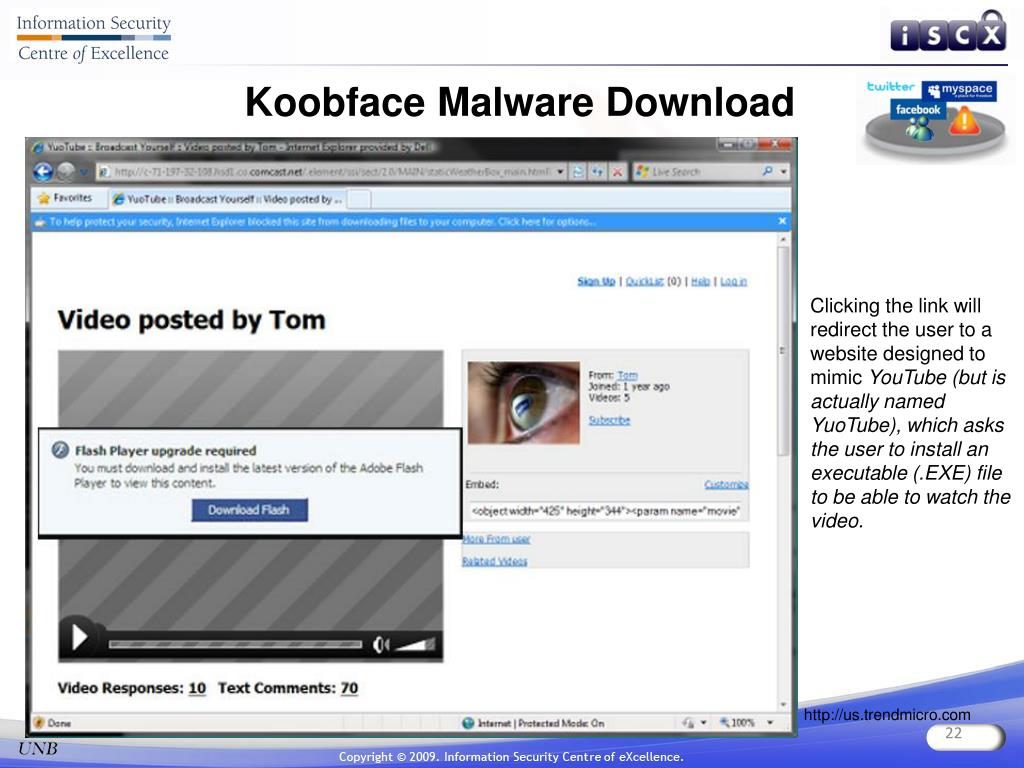Click the Sign Up link

coord(596,281)
